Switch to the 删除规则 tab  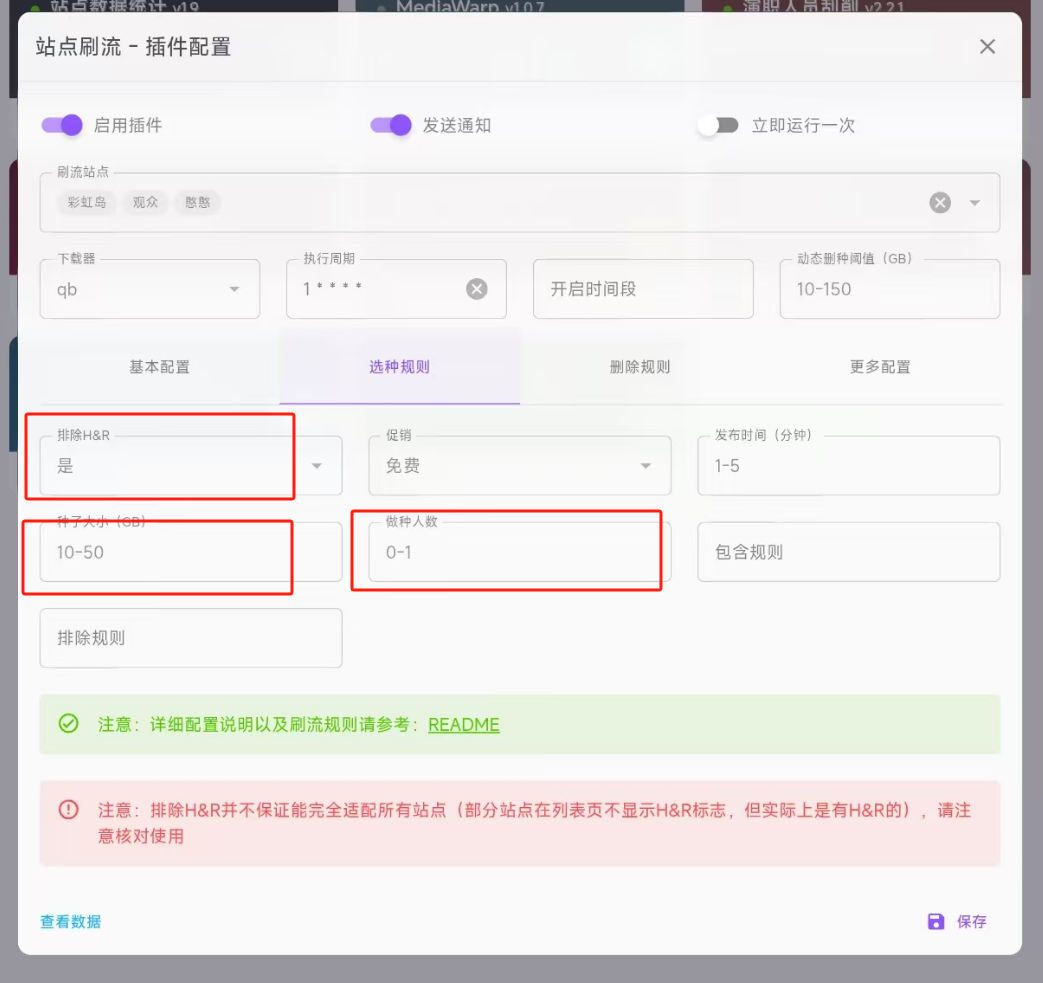[x=640, y=367]
